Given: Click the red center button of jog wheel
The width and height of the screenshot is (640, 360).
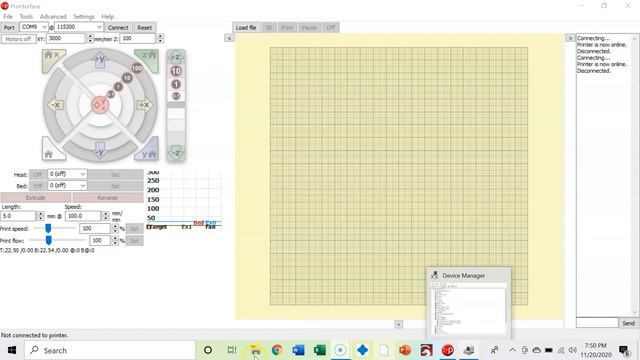Looking at the screenshot, I should coord(100,105).
